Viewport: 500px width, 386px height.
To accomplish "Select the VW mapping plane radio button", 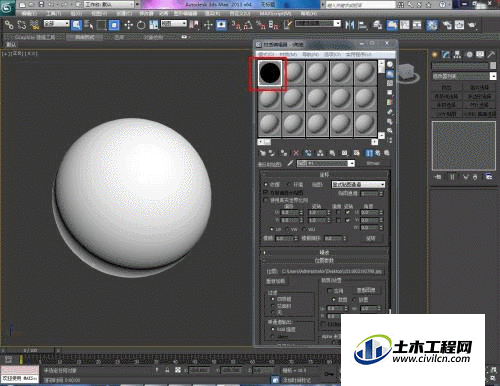I will pyautogui.click(x=288, y=229).
